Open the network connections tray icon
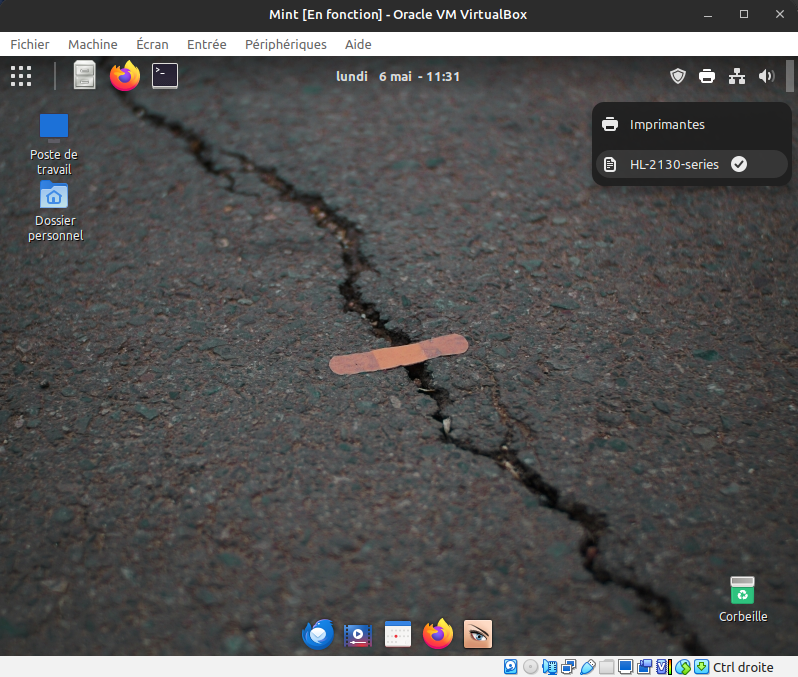This screenshot has width=798, height=677. click(x=737, y=76)
